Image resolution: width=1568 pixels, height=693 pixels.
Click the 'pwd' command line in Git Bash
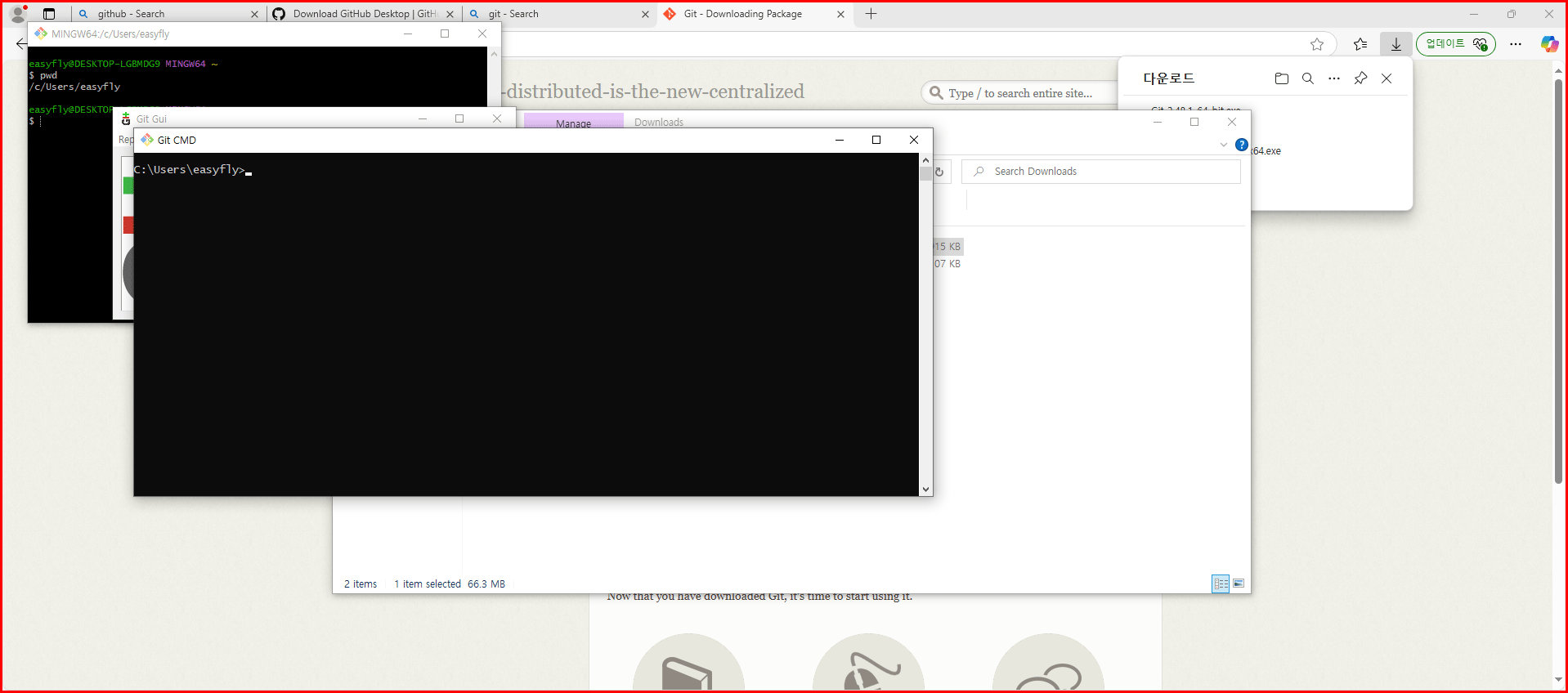pos(43,75)
